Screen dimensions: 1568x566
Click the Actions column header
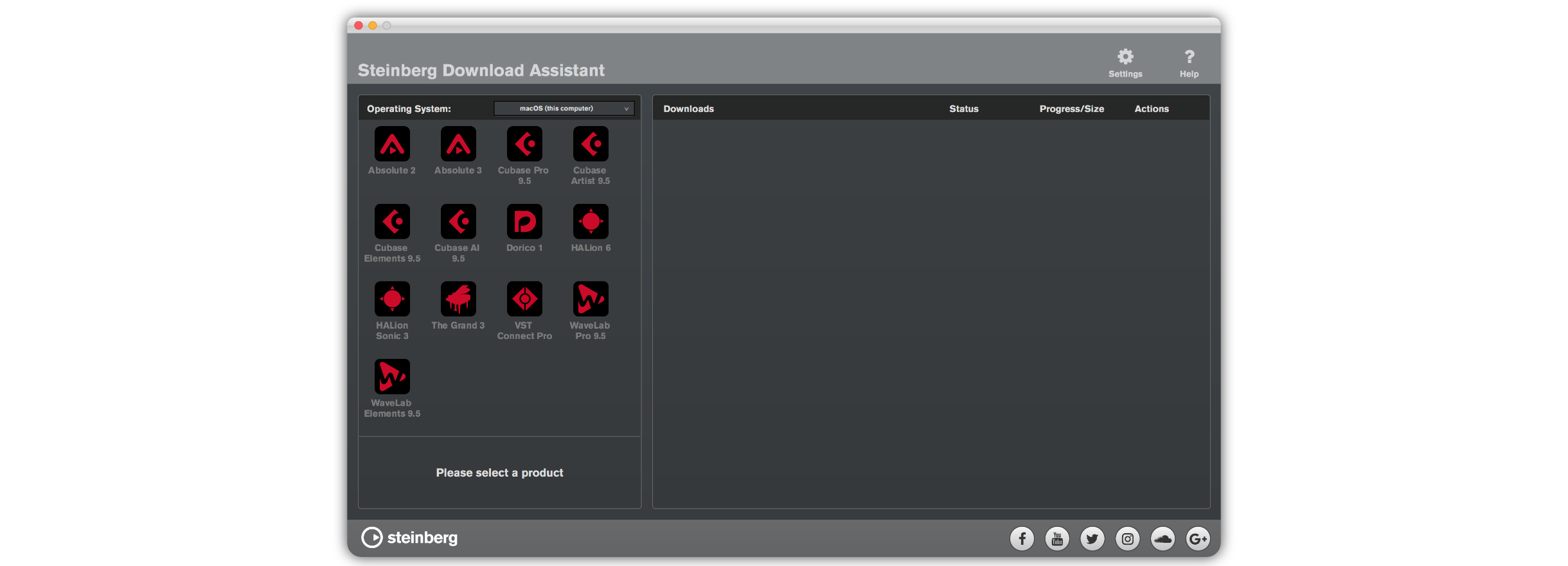[1152, 109]
